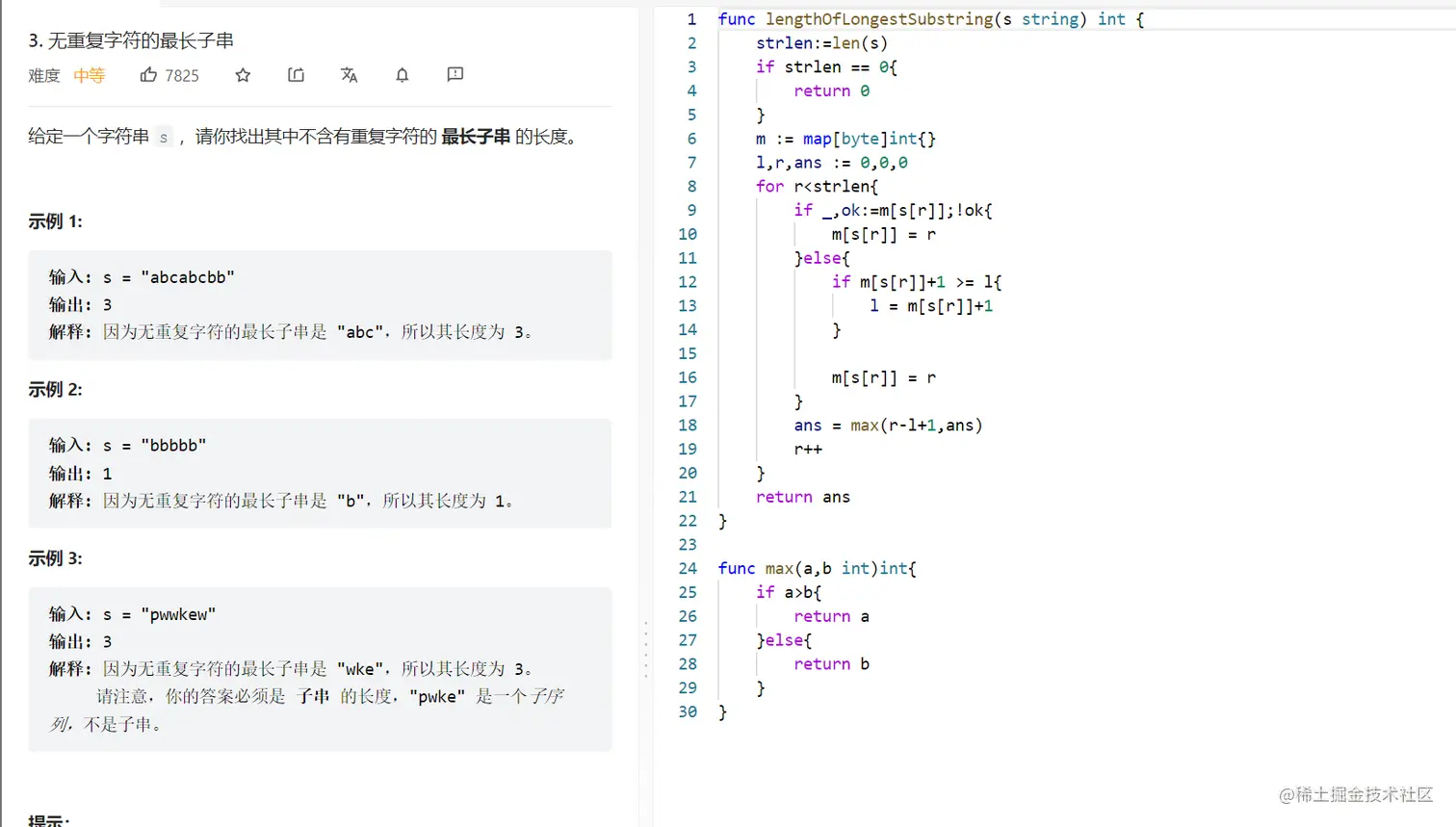Click the code line strlen:=len(s)
Viewport: 1456px width, 827px height.
coord(821,43)
